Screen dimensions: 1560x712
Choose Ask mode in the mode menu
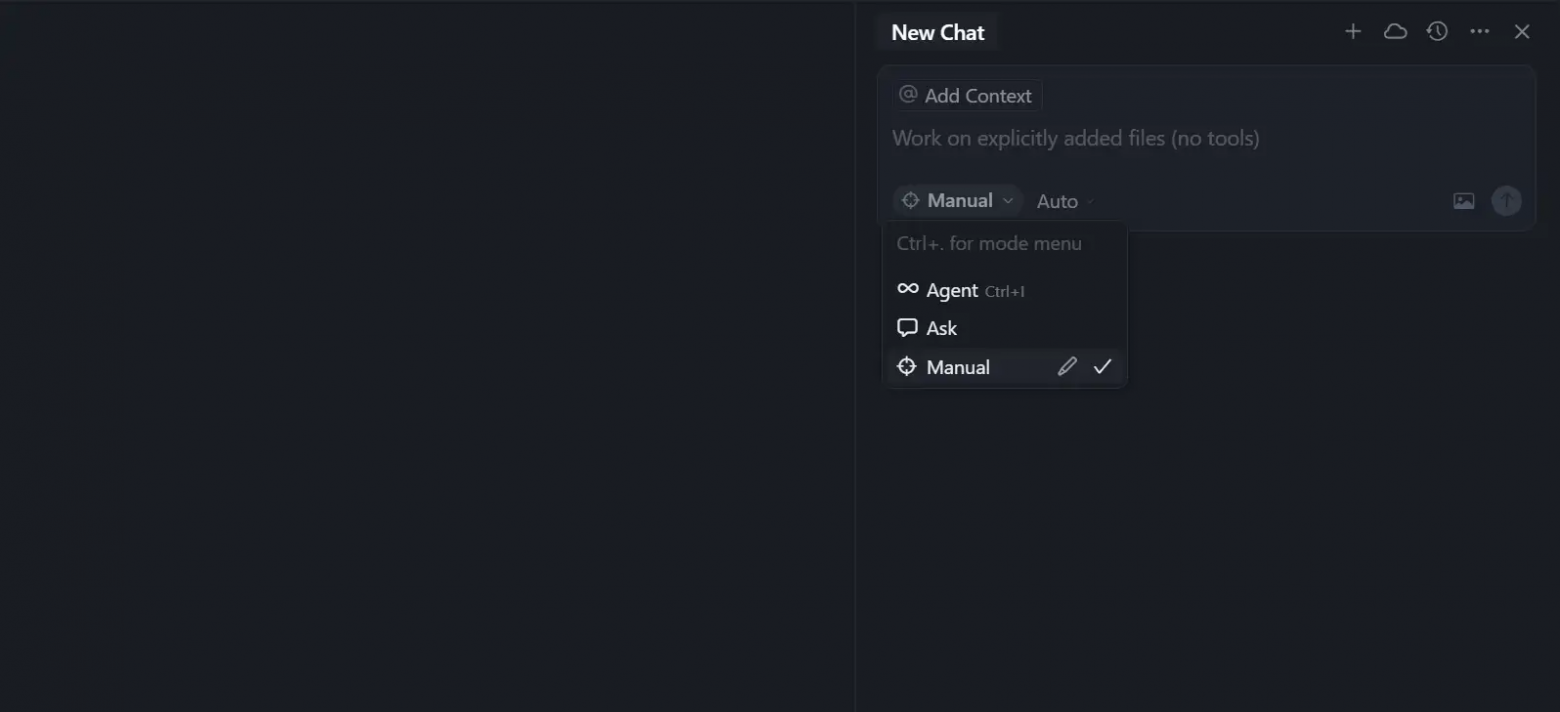point(942,328)
